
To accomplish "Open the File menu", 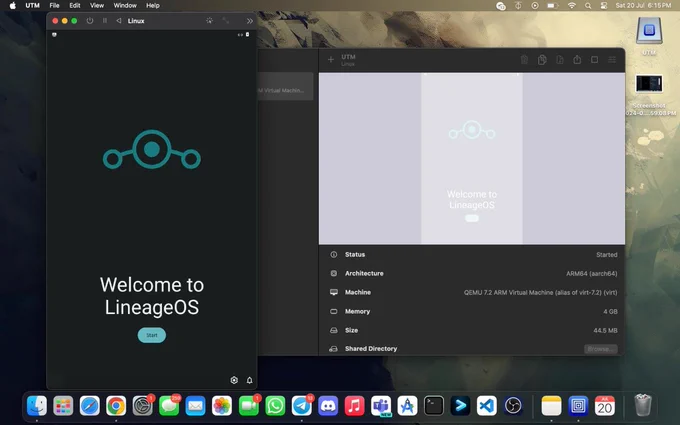I will tap(54, 6).
